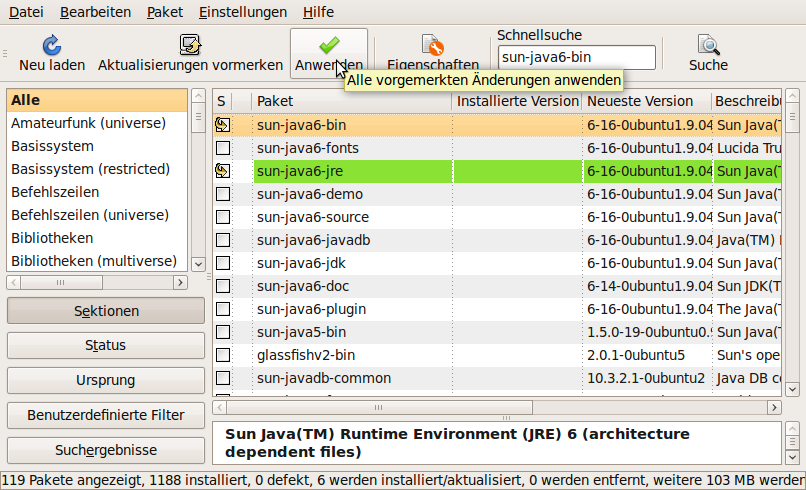Click the Suche magnifier icon

click(x=708, y=45)
